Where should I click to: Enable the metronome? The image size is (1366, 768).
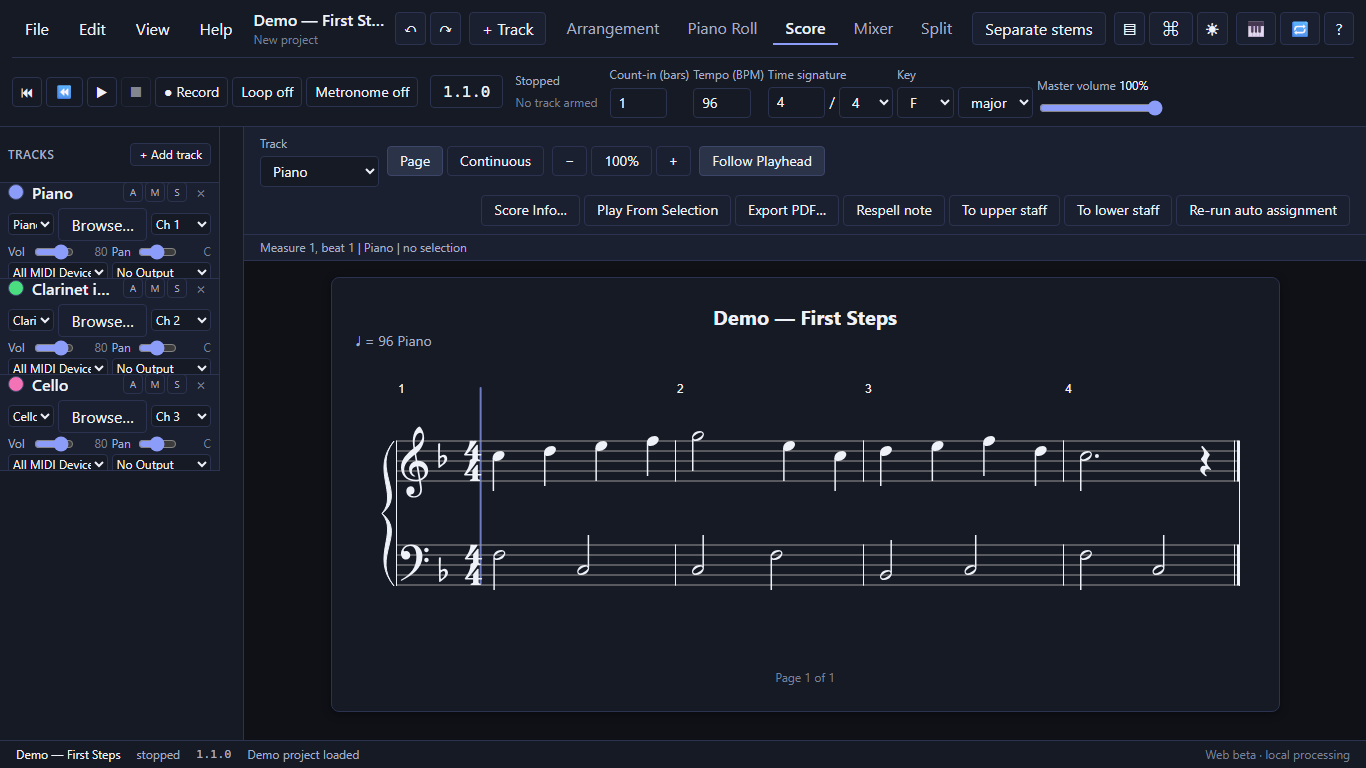click(362, 92)
